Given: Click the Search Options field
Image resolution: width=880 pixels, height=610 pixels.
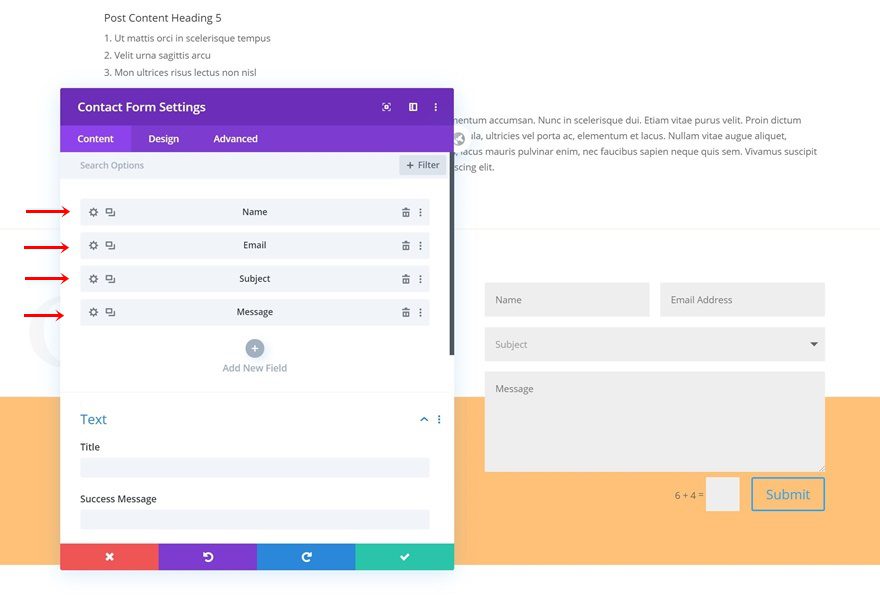Looking at the screenshot, I should (x=150, y=165).
